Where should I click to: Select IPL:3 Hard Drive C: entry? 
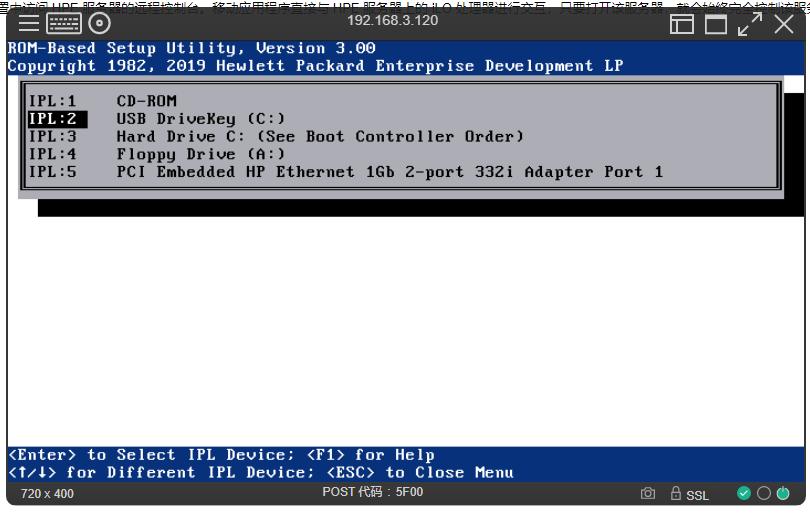(x=276, y=136)
